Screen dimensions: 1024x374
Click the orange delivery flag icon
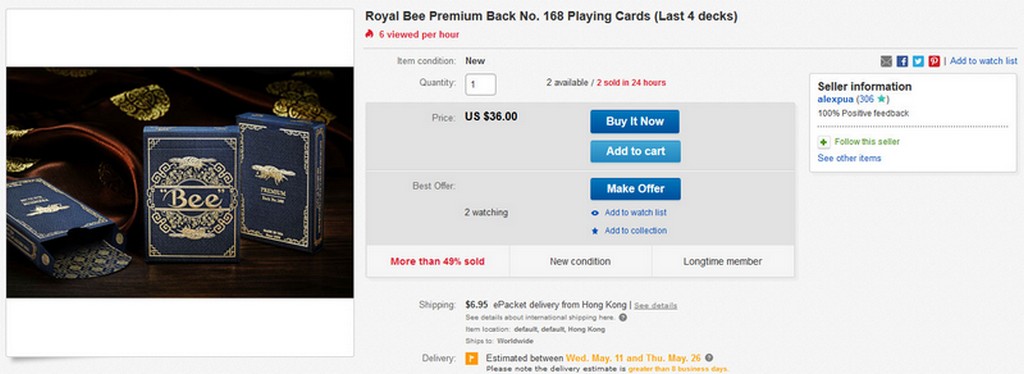pyautogui.click(x=472, y=358)
